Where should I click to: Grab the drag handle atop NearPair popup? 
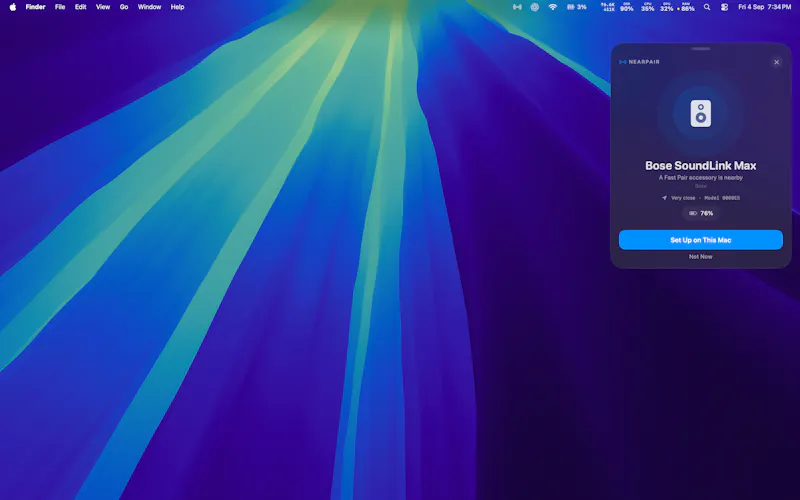[701, 49]
